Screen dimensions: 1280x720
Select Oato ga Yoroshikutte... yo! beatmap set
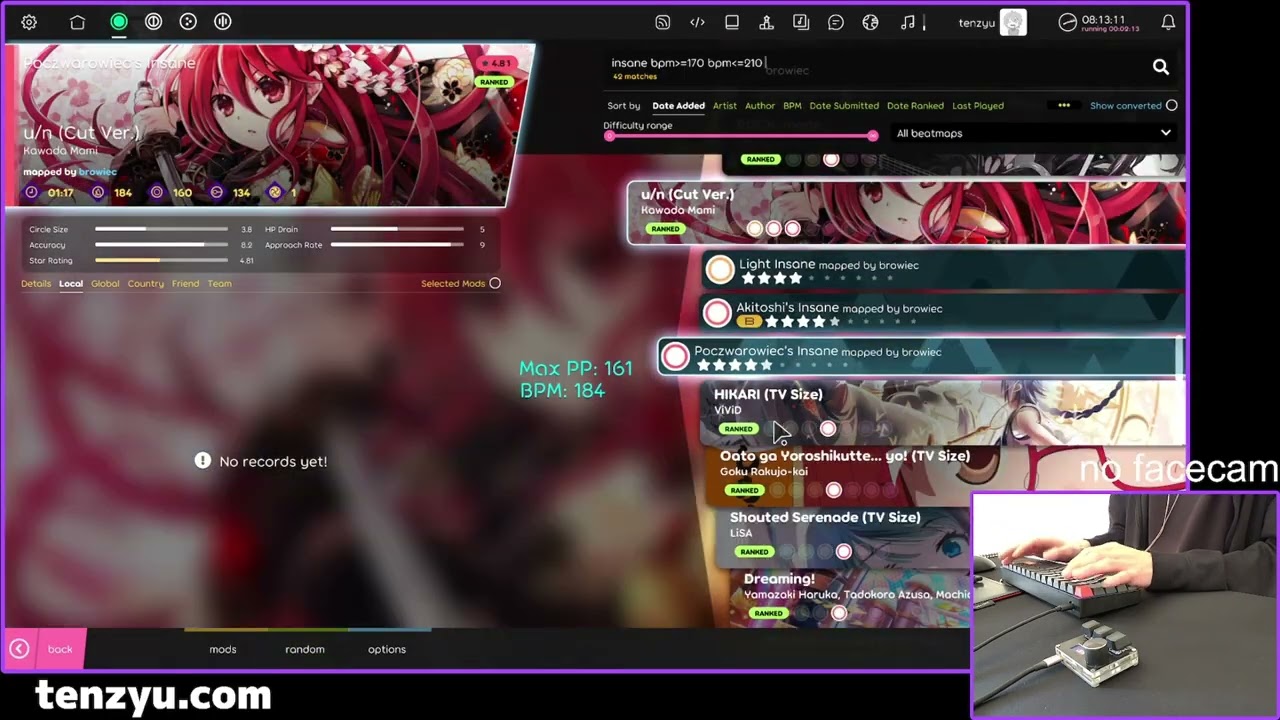pos(945,474)
